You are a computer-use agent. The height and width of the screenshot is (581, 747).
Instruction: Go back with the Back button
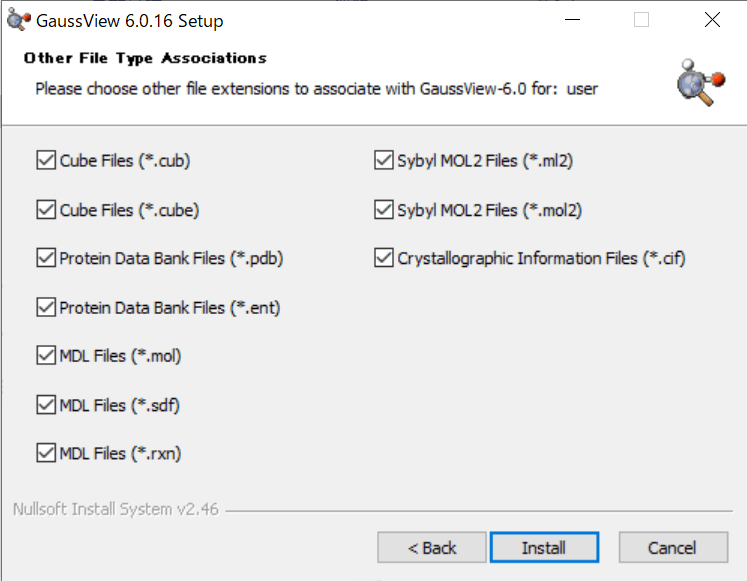click(432, 547)
